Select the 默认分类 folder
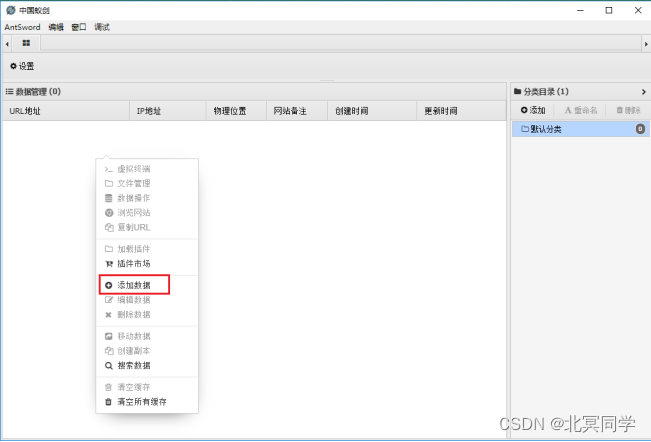The height and width of the screenshot is (442, 651). point(580,129)
